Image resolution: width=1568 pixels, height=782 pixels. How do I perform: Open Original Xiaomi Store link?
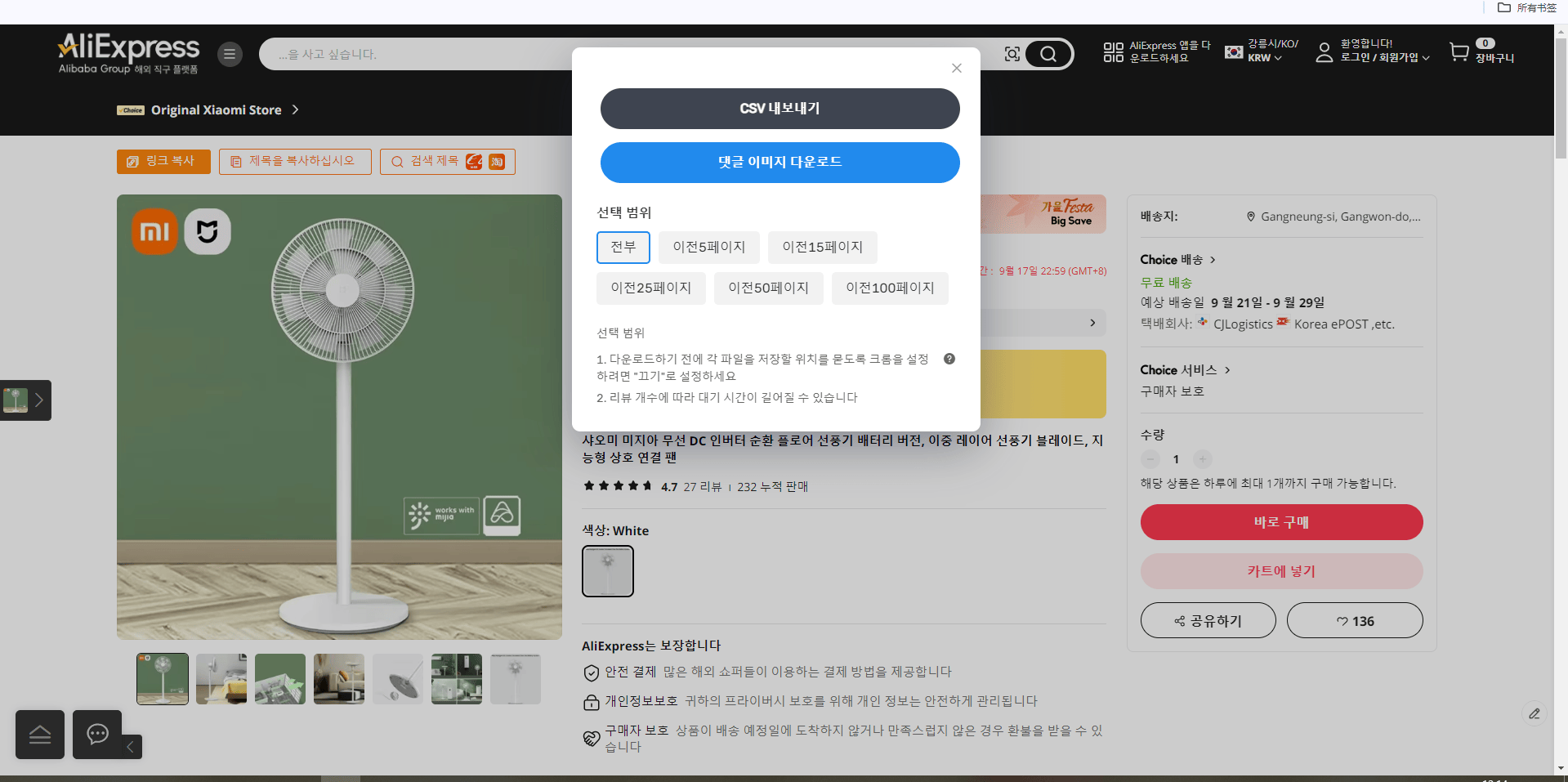click(x=216, y=109)
